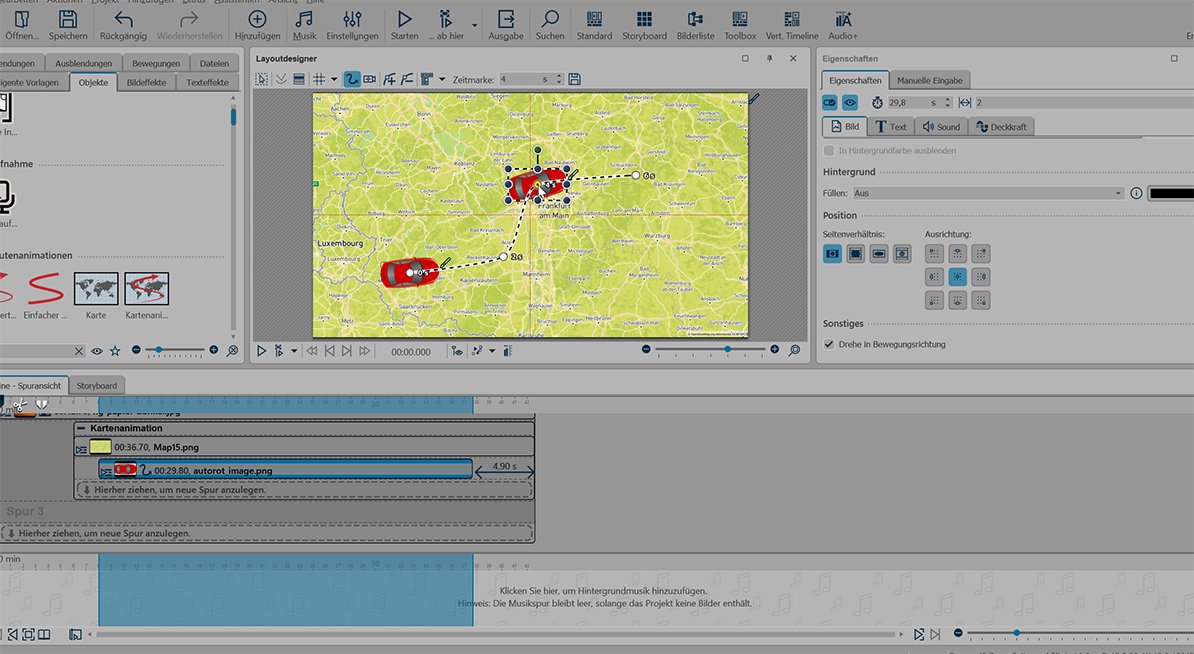This screenshot has width=1194, height=654.
Task: Click the background fill black color swatch
Action: [1170, 193]
